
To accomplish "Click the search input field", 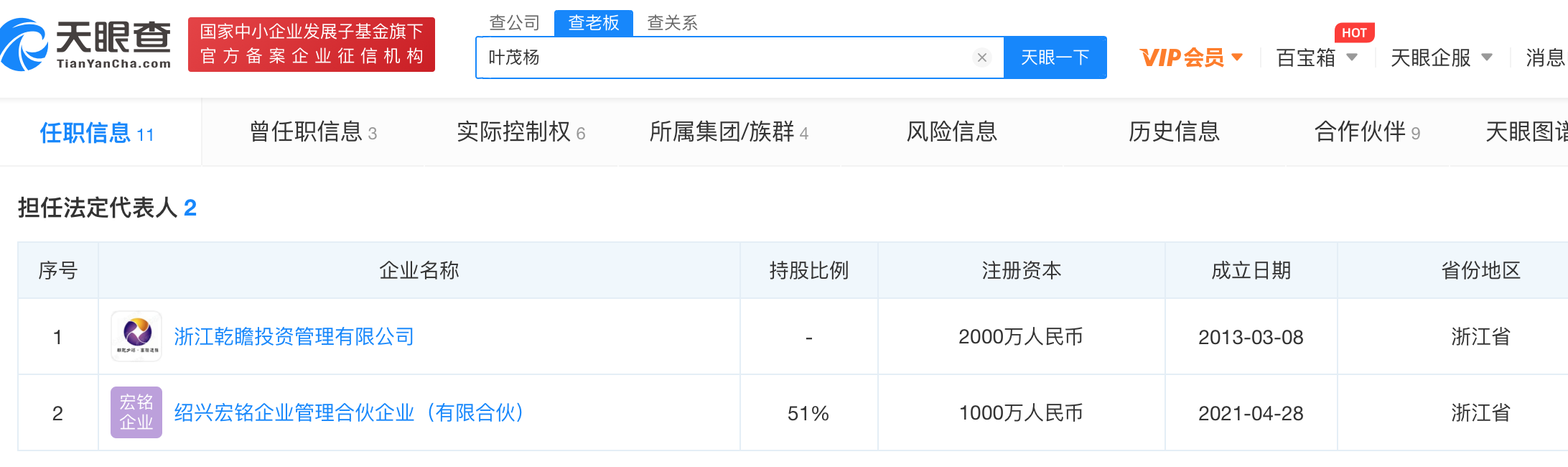I will 725,57.
